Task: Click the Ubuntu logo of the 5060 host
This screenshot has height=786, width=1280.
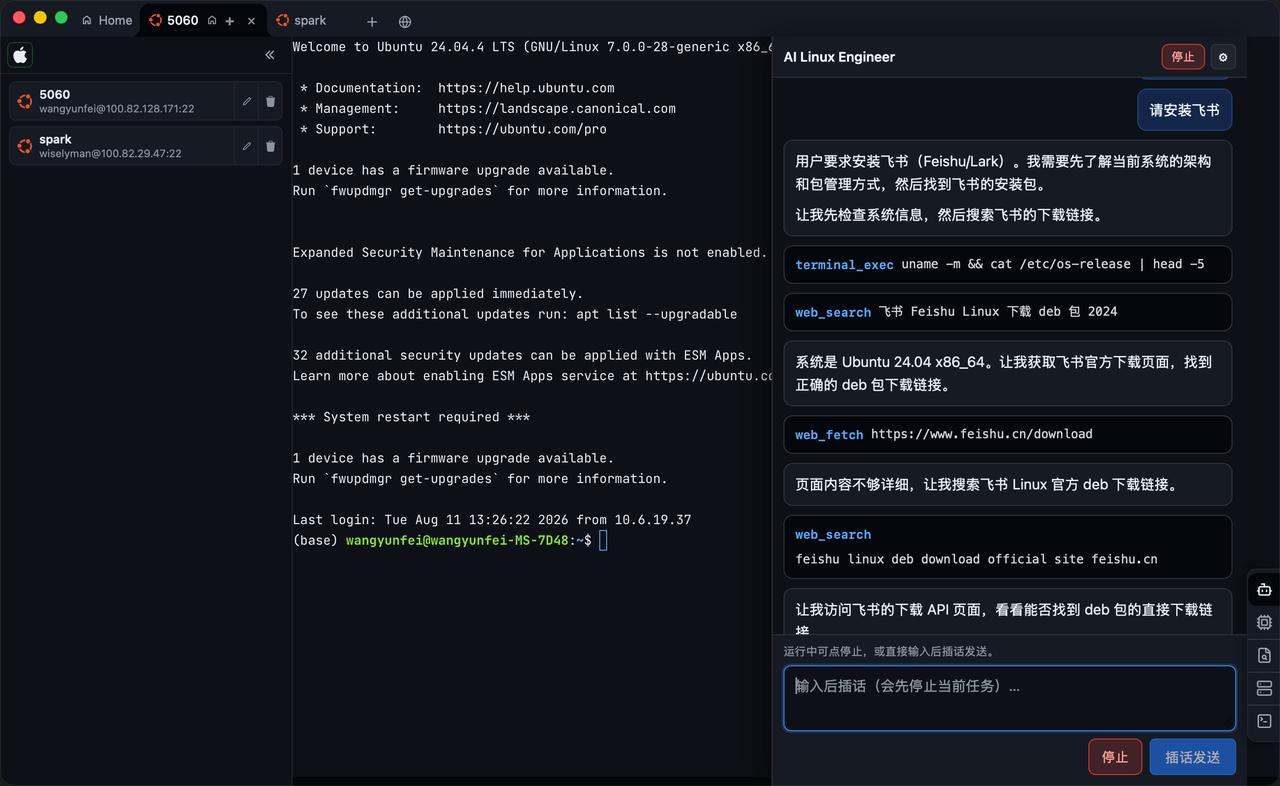Action: click(x=25, y=101)
